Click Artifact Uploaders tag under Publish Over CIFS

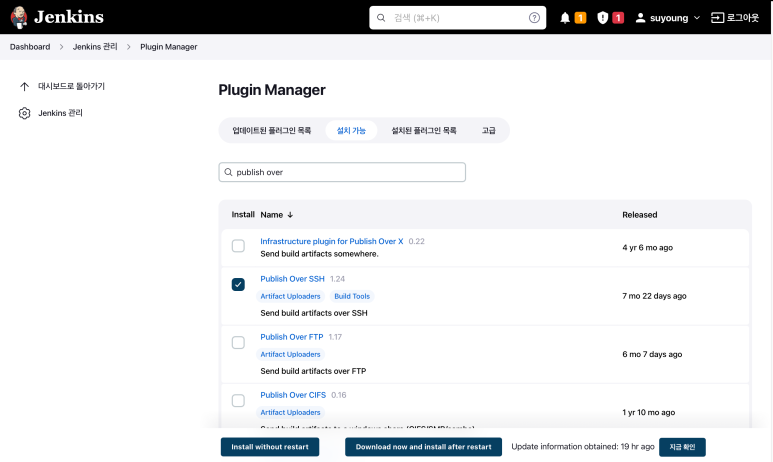point(290,413)
